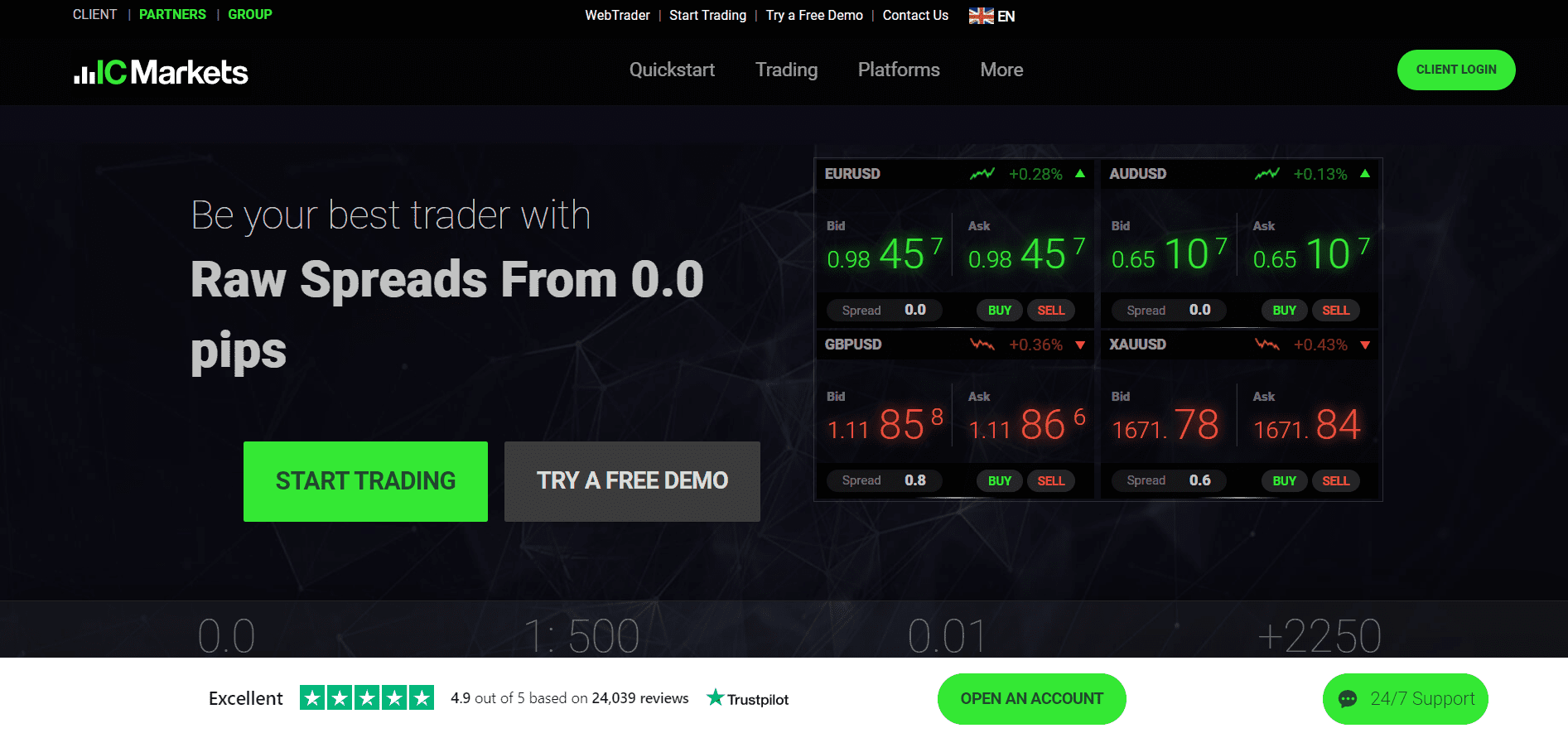Click the Trustpilot star logo
Viewport: 1568px width, 733px height.
tap(715, 697)
